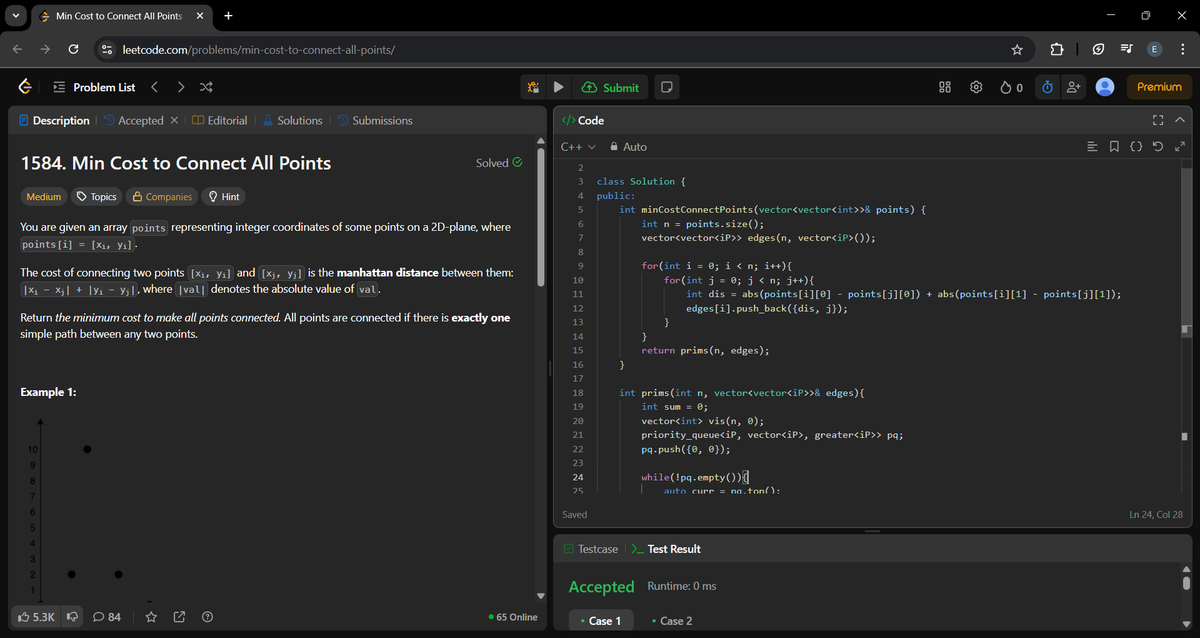Open the C++ language selector
The width and height of the screenshot is (1200, 638).
[x=578, y=145]
